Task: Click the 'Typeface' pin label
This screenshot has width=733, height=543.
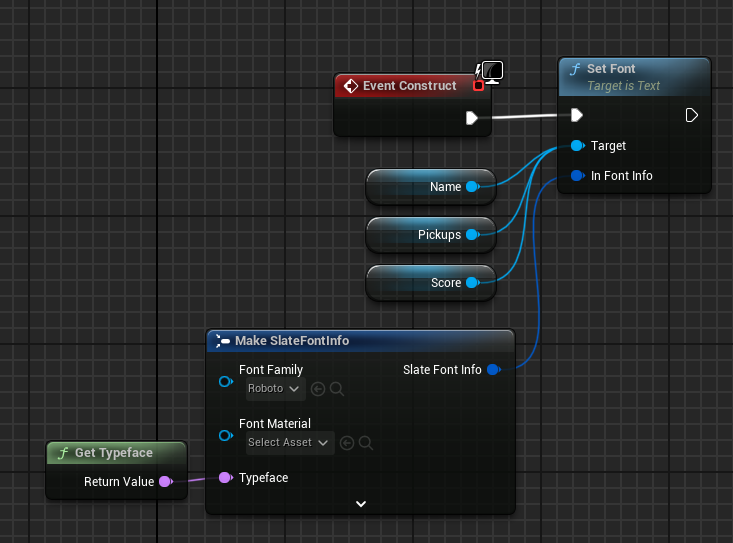Action: [x=263, y=478]
